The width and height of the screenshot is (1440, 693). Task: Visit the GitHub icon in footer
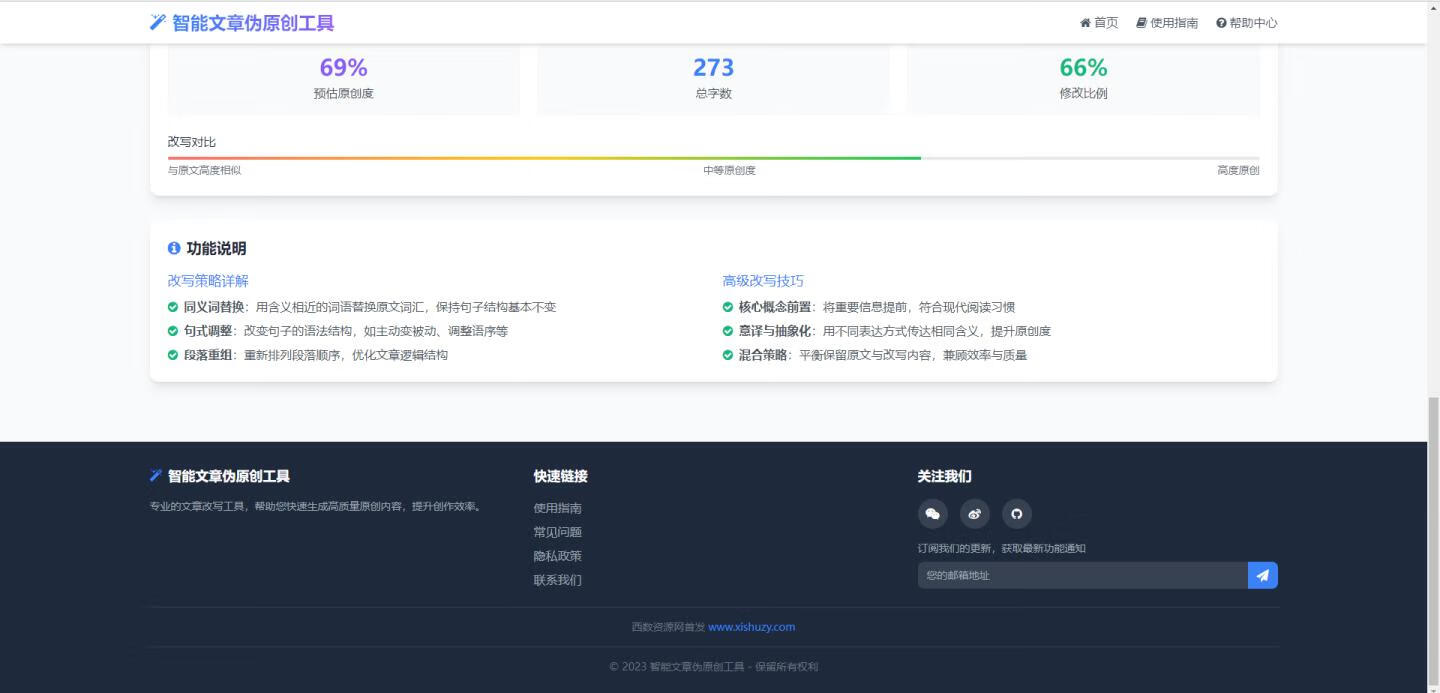point(1016,513)
